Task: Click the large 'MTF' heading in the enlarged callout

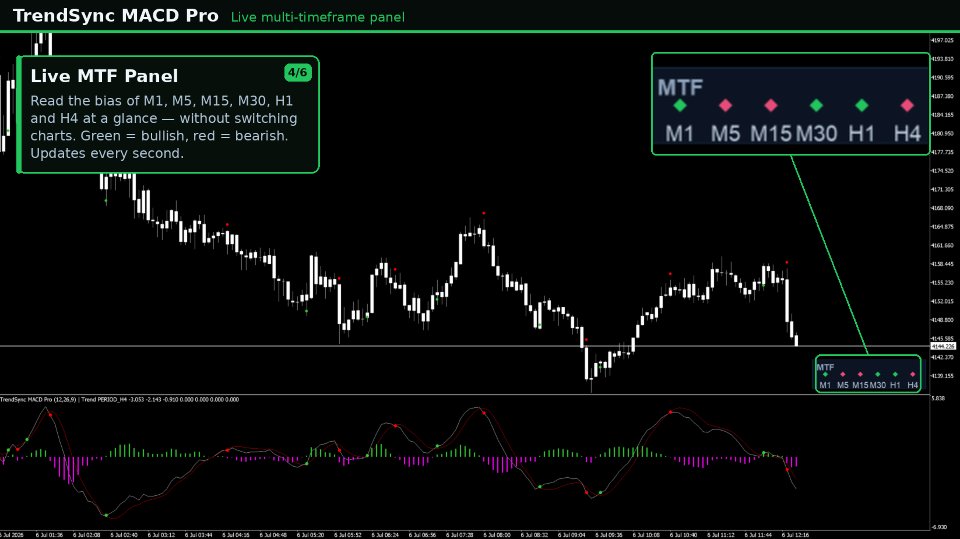Action: pyautogui.click(x=680, y=88)
